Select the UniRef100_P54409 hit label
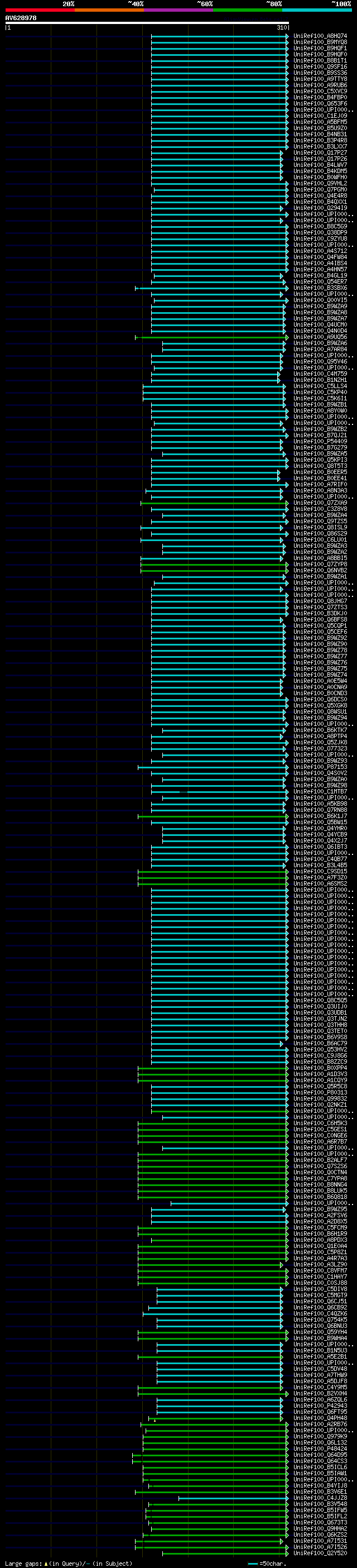 click(x=321, y=441)
